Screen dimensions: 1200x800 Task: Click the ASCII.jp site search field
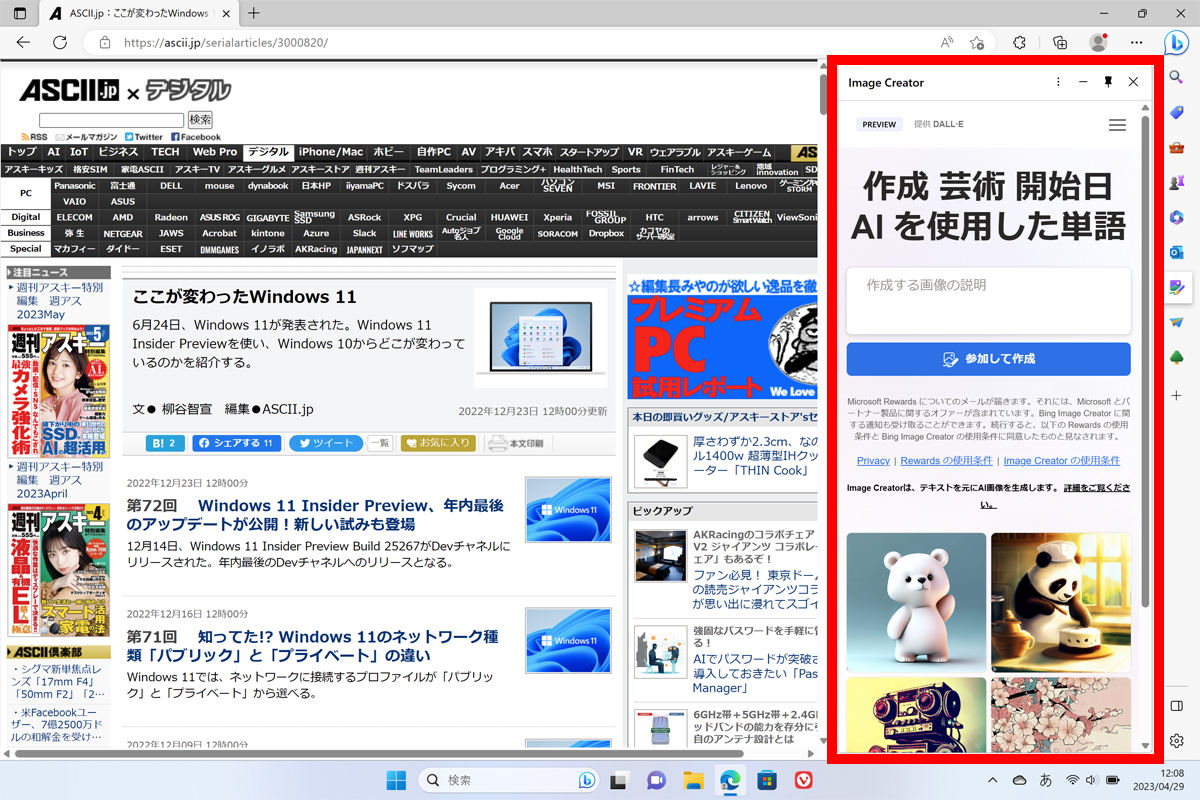(112, 120)
